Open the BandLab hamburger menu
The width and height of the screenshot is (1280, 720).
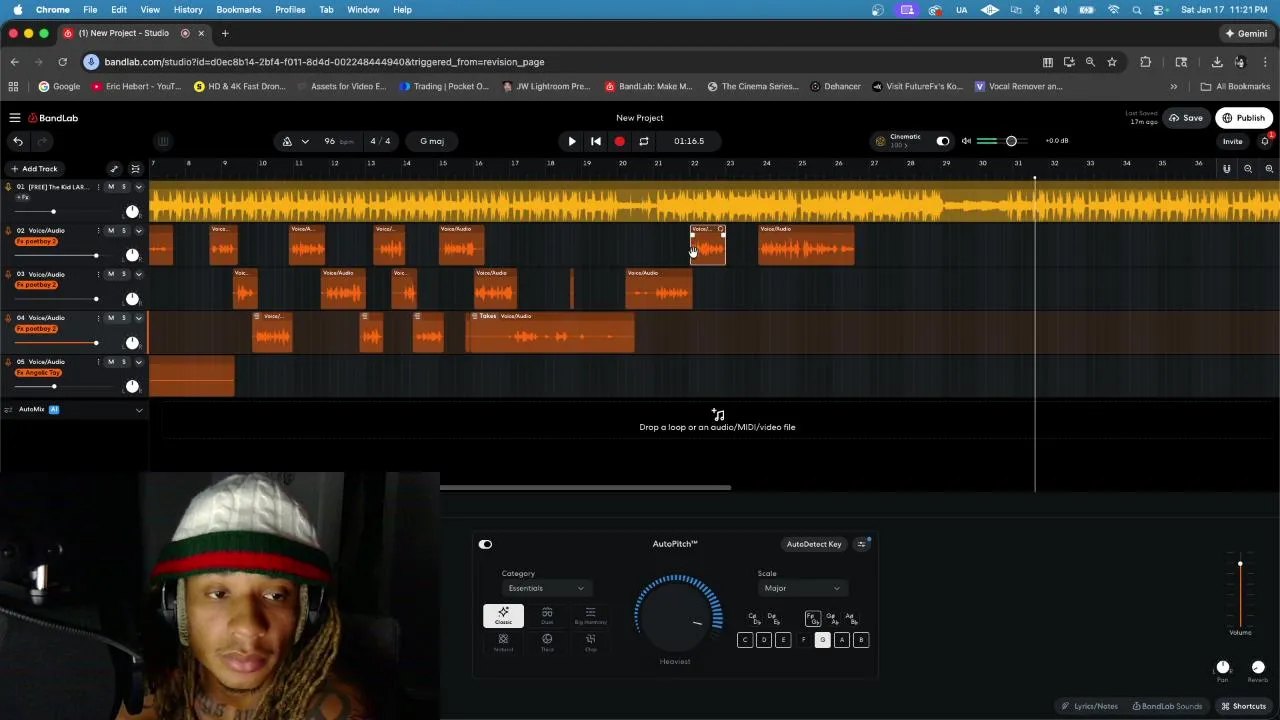pyautogui.click(x=15, y=118)
